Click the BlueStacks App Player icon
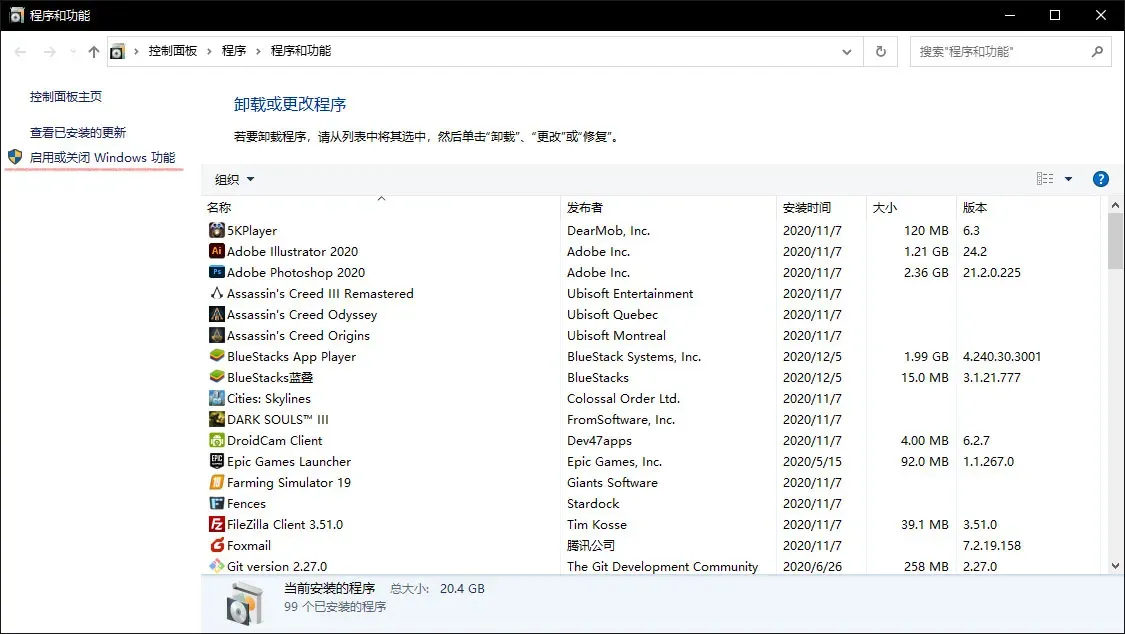The width and height of the screenshot is (1125, 634). tap(217, 356)
